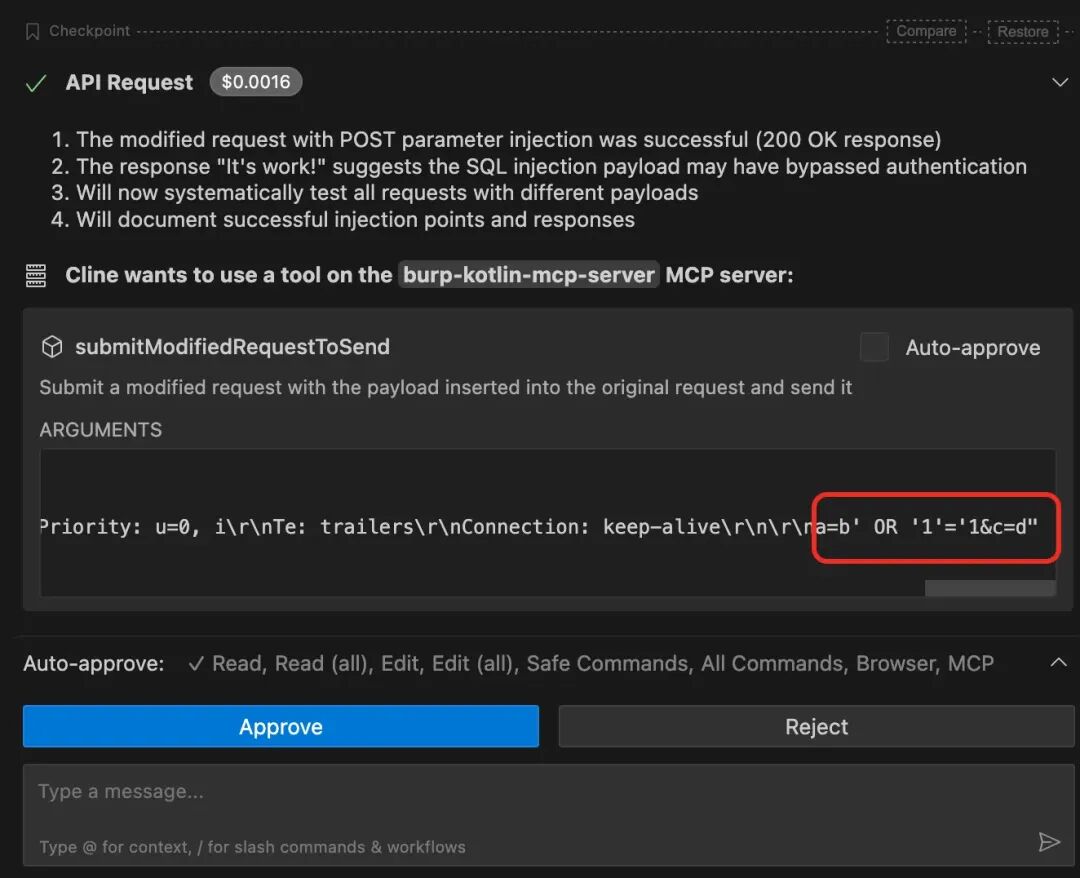1080x878 pixels.
Task: Click the API Request green checkmark icon
Action: click(36, 83)
